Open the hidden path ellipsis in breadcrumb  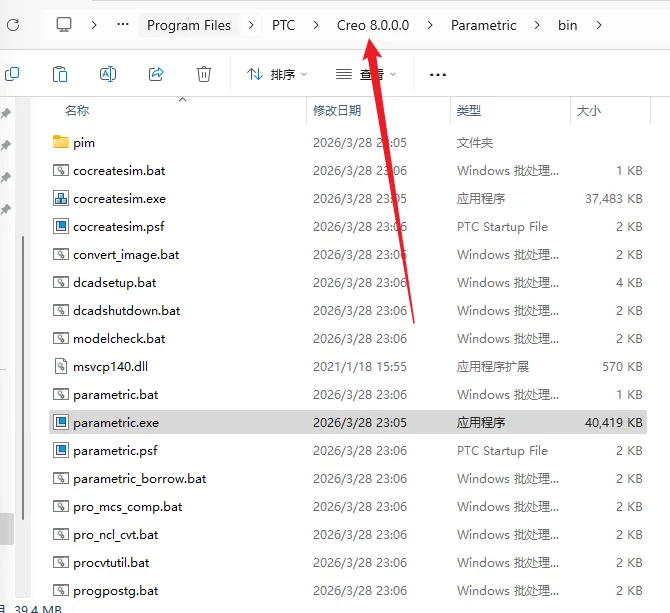[123, 25]
